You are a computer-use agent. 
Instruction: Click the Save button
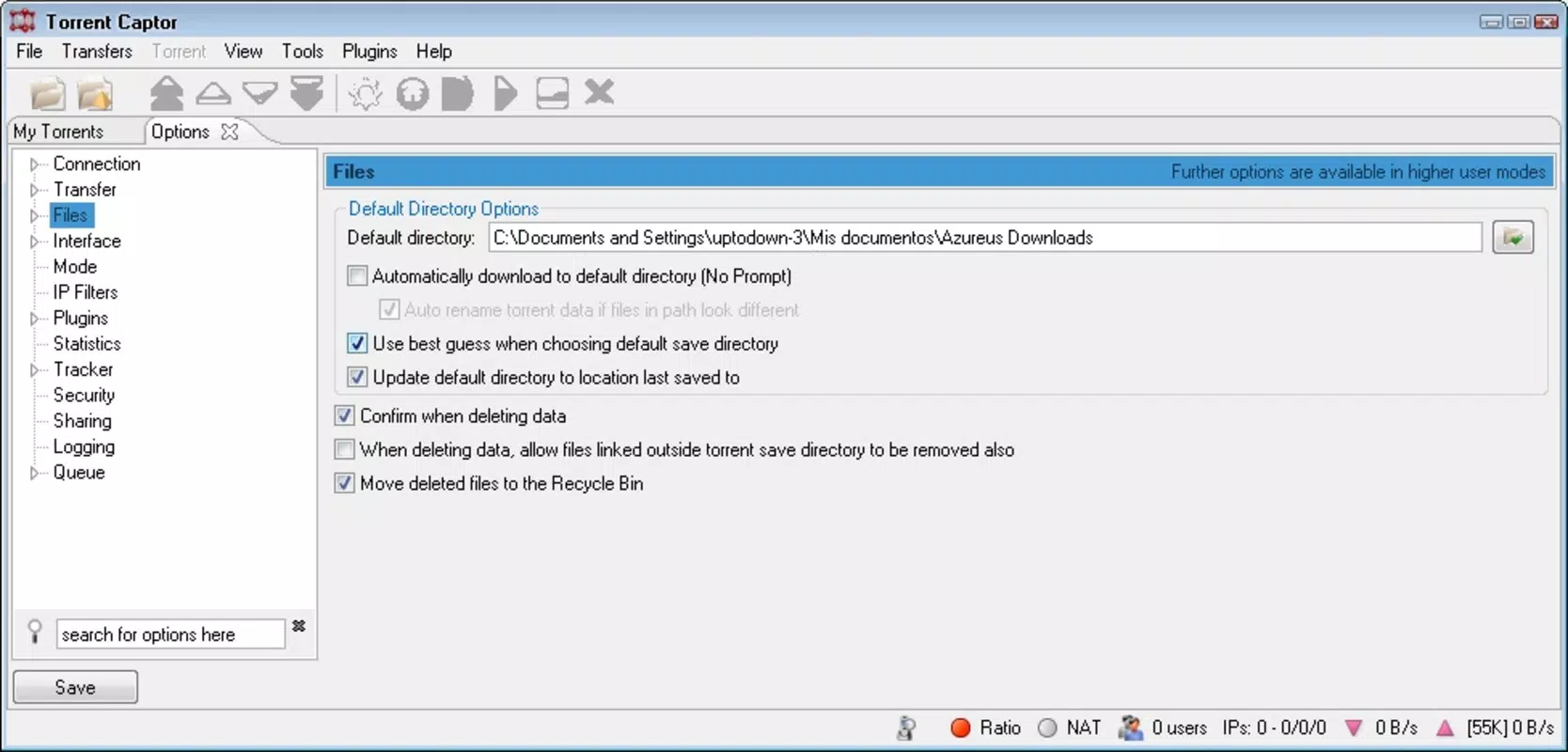[75, 687]
